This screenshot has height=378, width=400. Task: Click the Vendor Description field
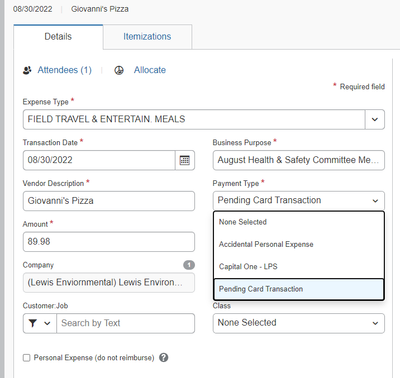(x=109, y=201)
